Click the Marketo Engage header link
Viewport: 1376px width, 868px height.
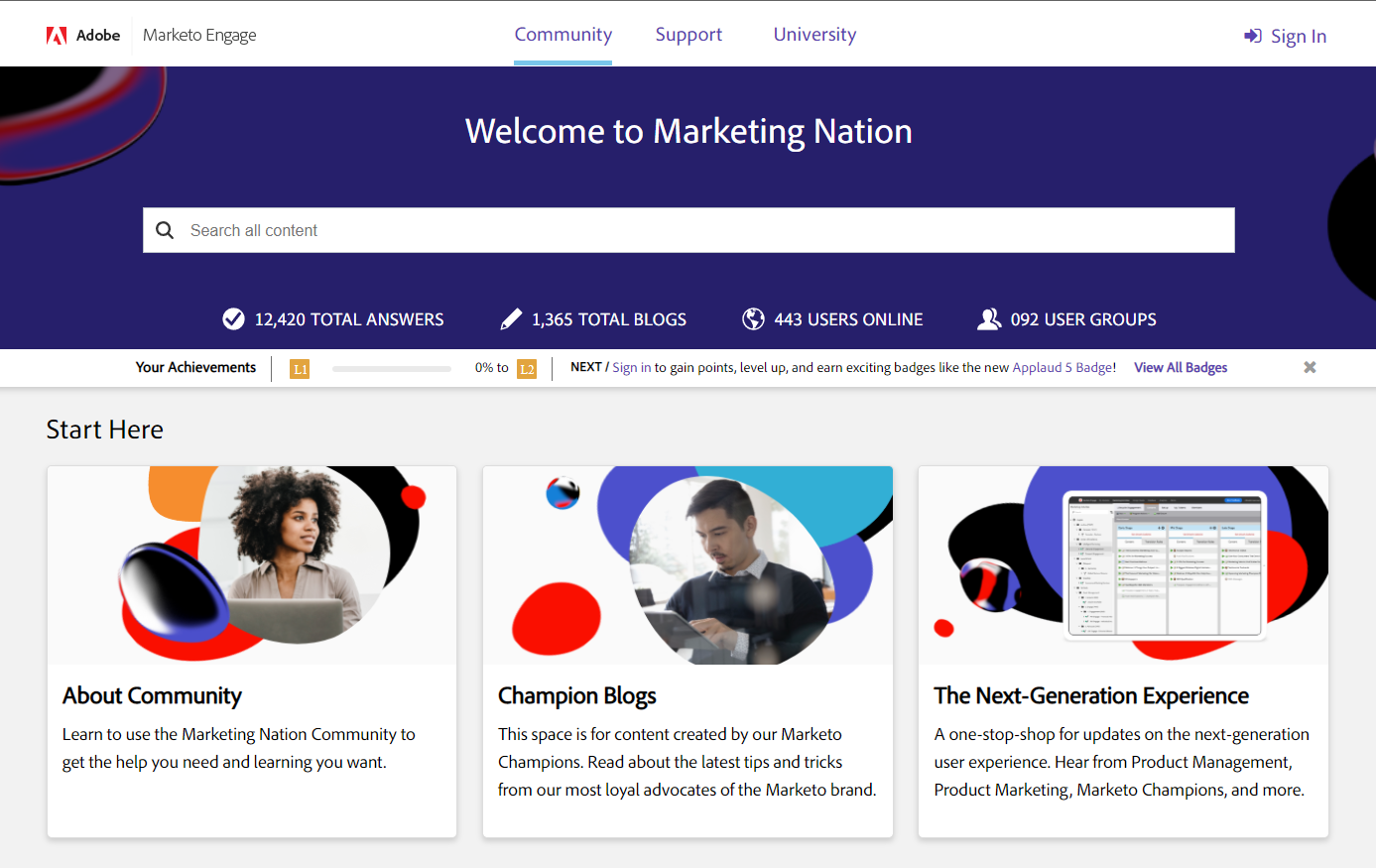click(199, 35)
